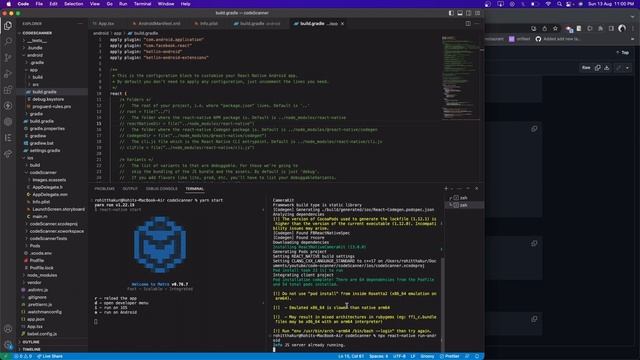Viewport: 640px width, 360px height.
Task: Open the Accounts icon in activity bar
Action: pyautogui.click(x=8, y=329)
